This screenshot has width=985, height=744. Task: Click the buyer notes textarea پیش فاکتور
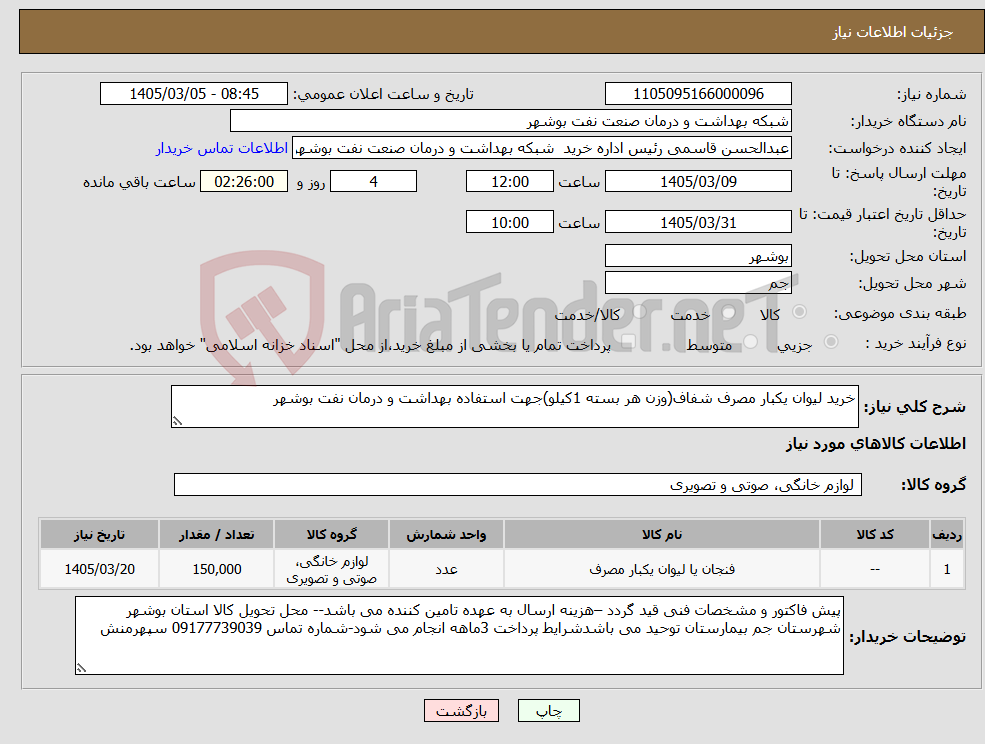(x=459, y=635)
